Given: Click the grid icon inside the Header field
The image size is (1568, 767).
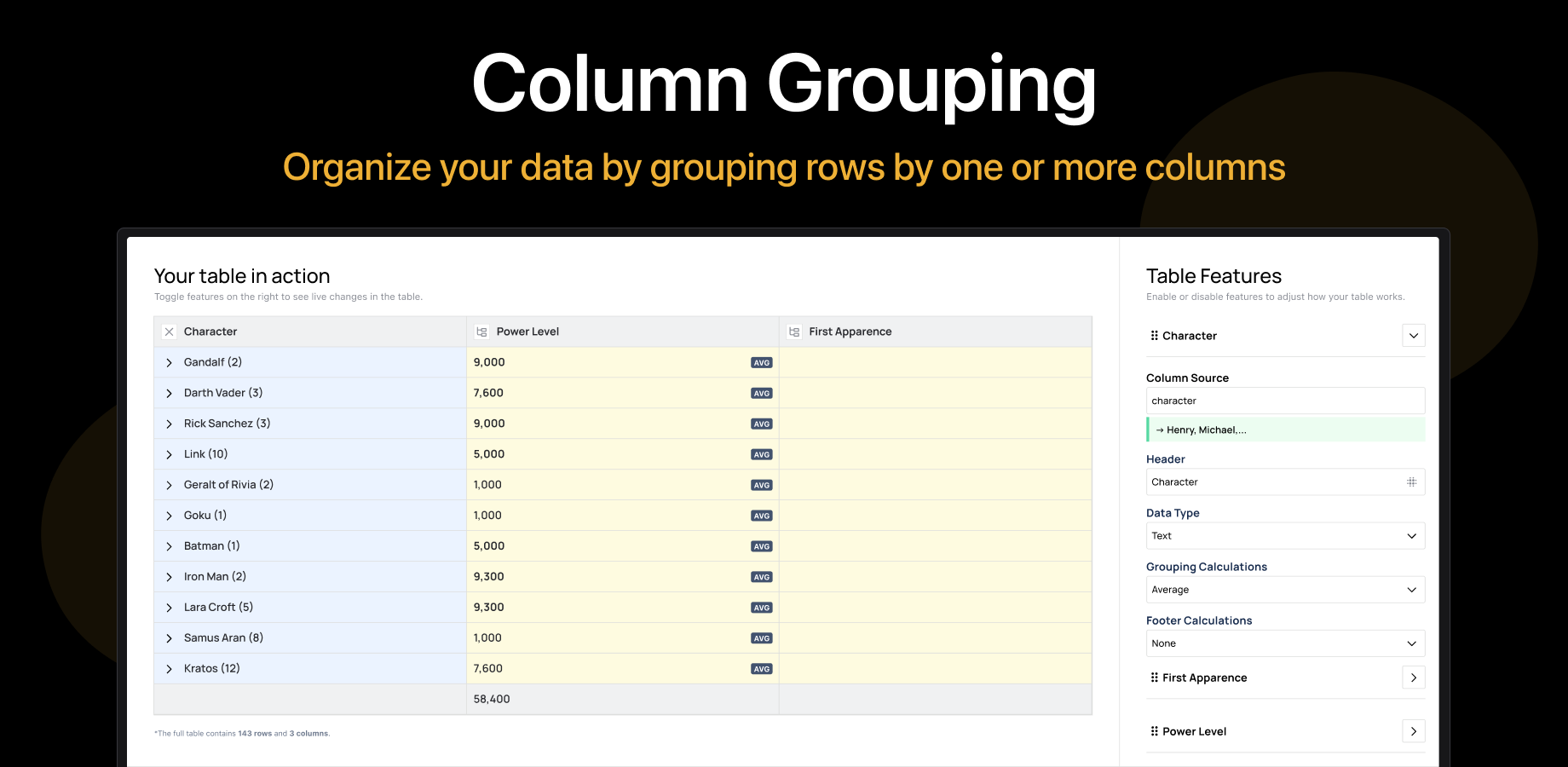Looking at the screenshot, I should 1412,482.
